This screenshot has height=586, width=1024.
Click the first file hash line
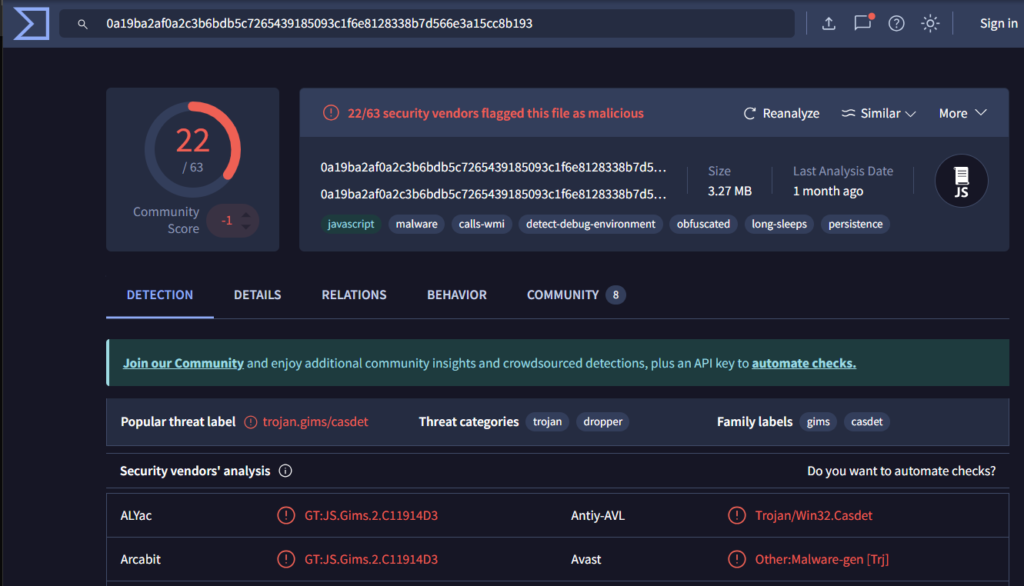493,168
